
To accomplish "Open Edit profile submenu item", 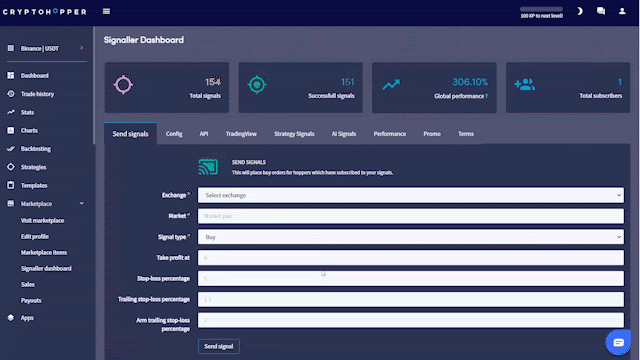I will 35,236.
